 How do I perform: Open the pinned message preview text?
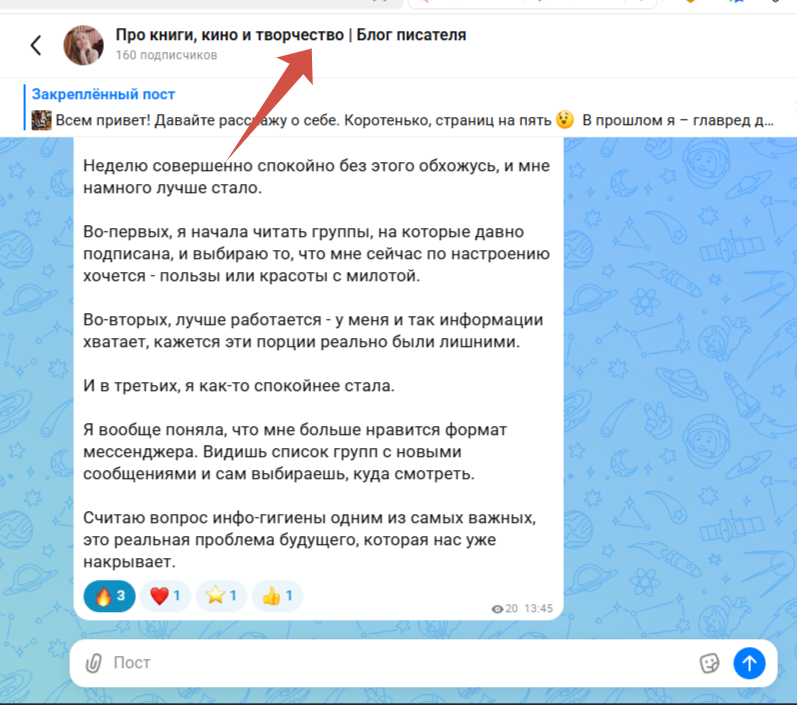[x=414, y=120]
